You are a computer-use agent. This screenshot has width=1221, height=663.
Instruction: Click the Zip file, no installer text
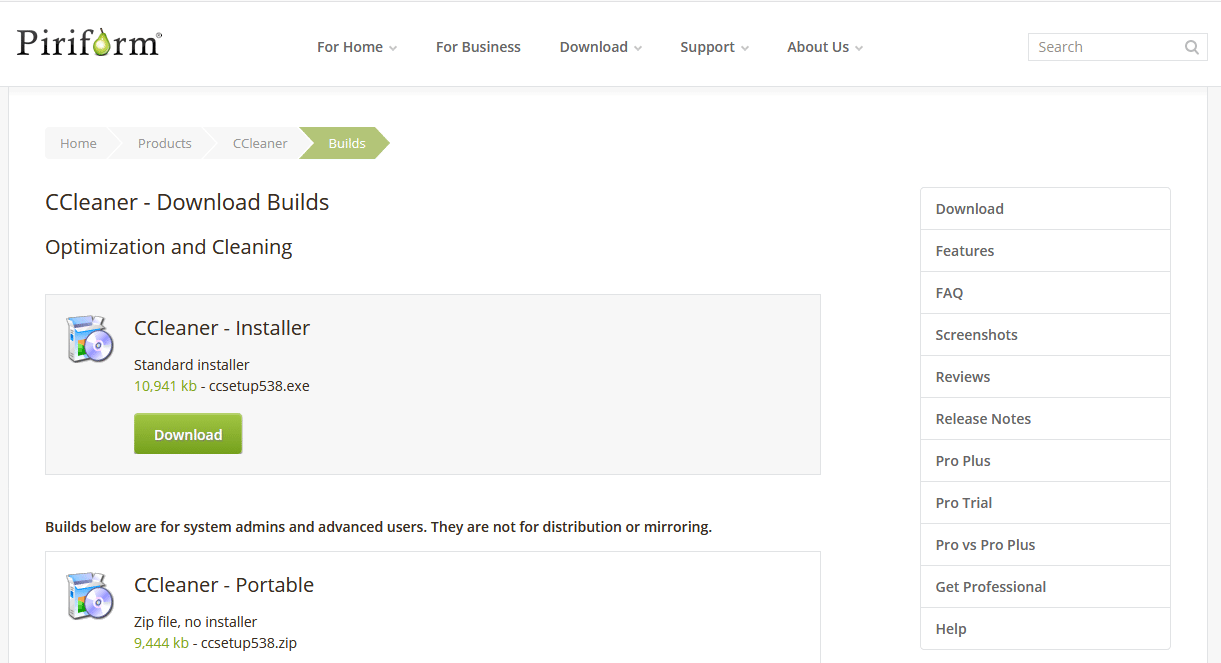pyautogui.click(x=196, y=622)
